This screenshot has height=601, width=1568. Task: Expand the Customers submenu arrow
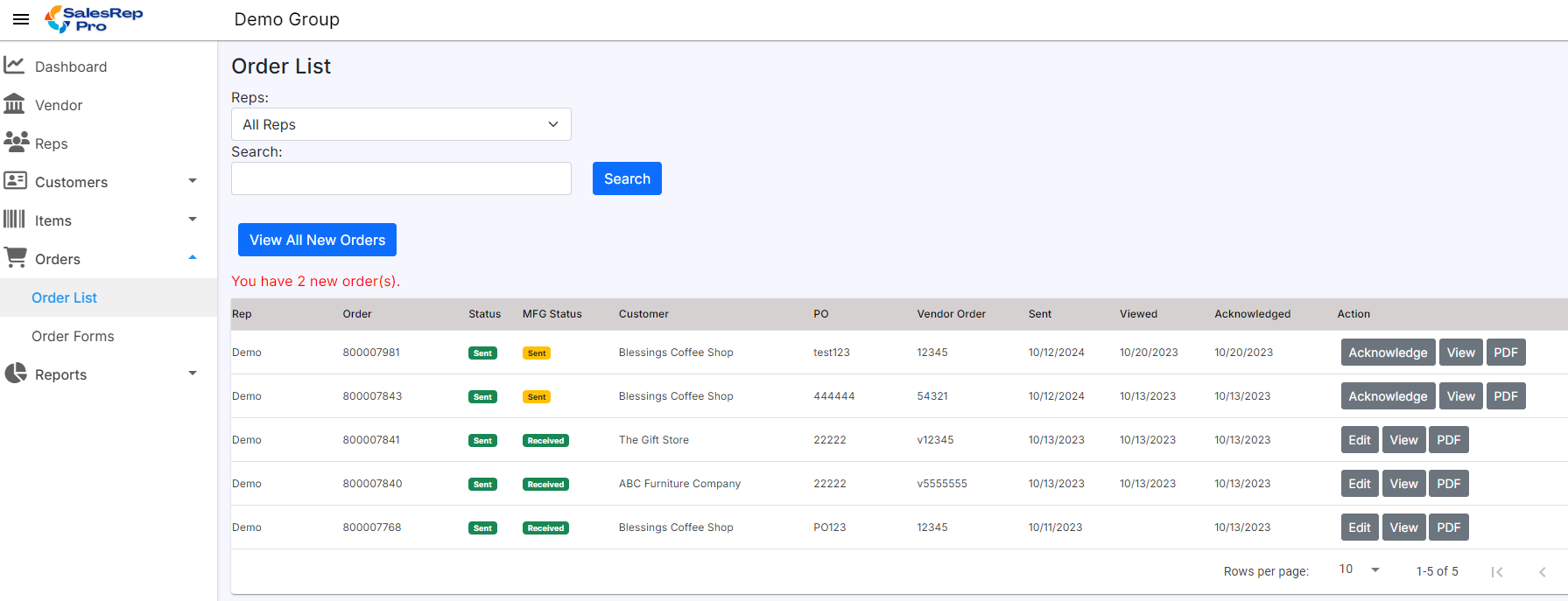click(x=193, y=181)
